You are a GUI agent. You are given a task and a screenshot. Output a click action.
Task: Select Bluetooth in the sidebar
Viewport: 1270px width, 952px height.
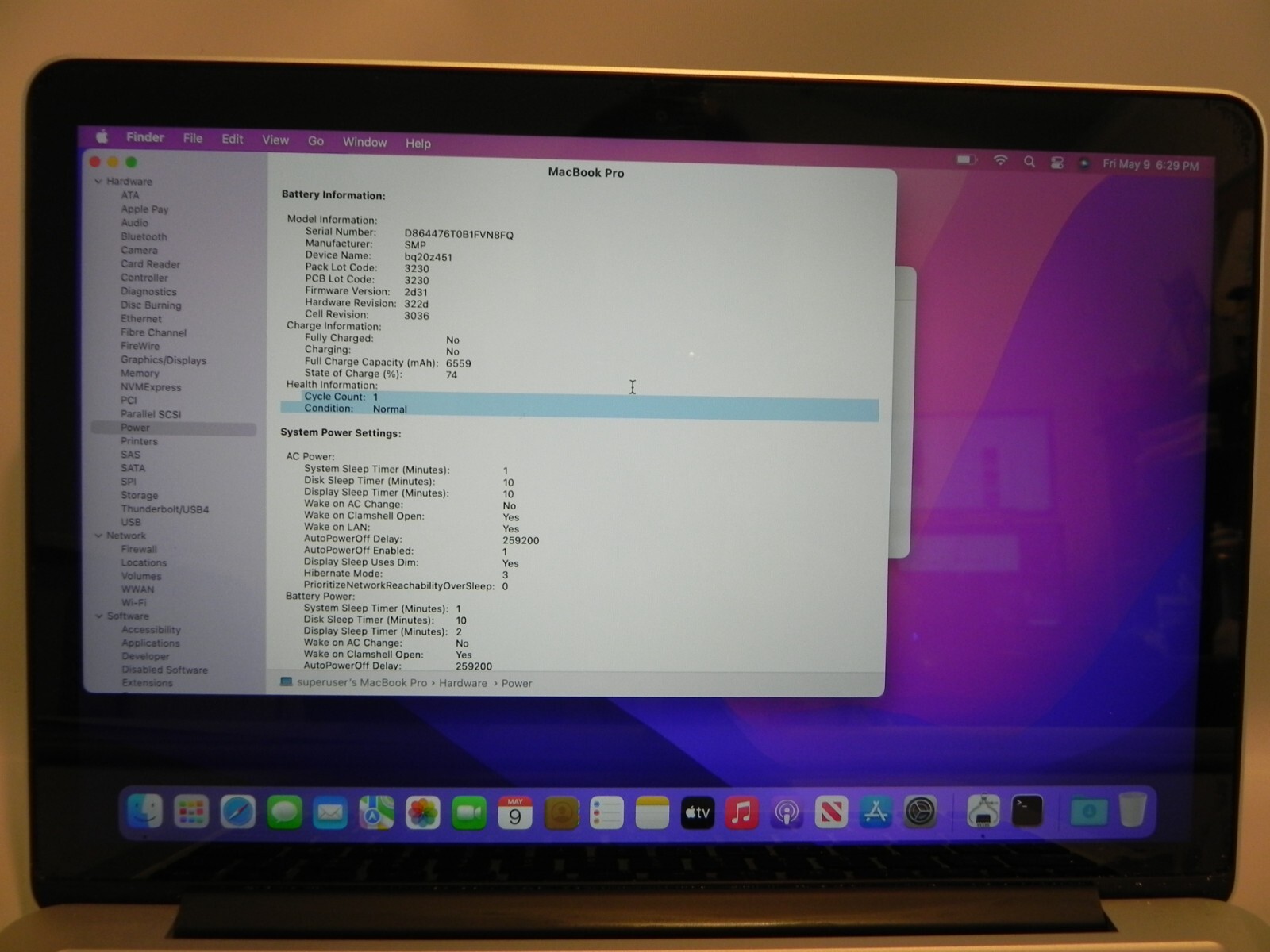tap(144, 236)
